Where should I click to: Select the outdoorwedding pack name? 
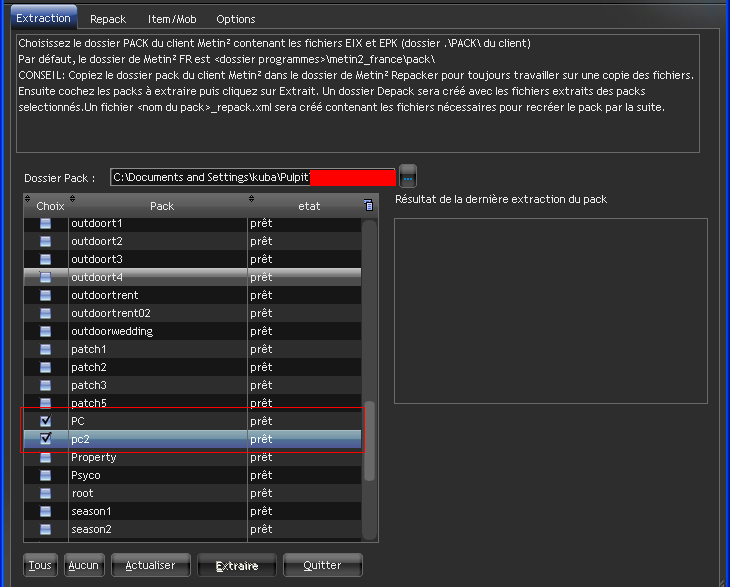[112, 331]
